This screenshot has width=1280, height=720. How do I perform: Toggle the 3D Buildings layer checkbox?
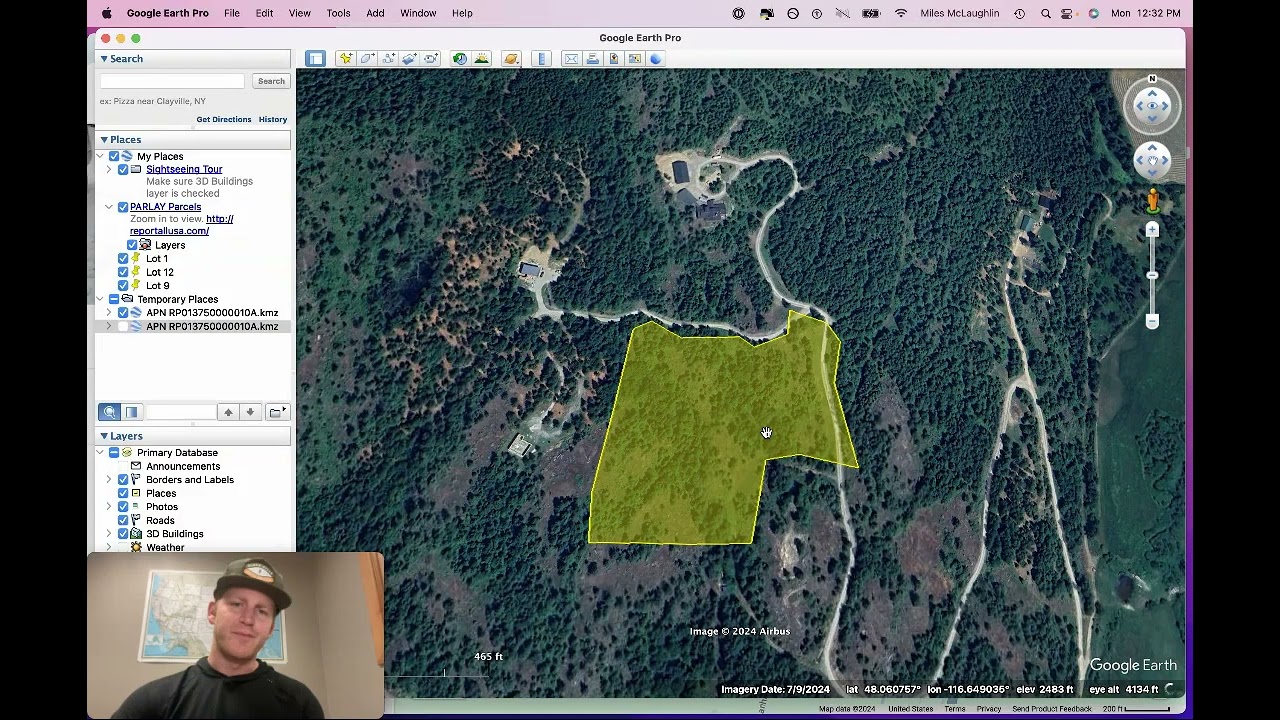(123, 534)
